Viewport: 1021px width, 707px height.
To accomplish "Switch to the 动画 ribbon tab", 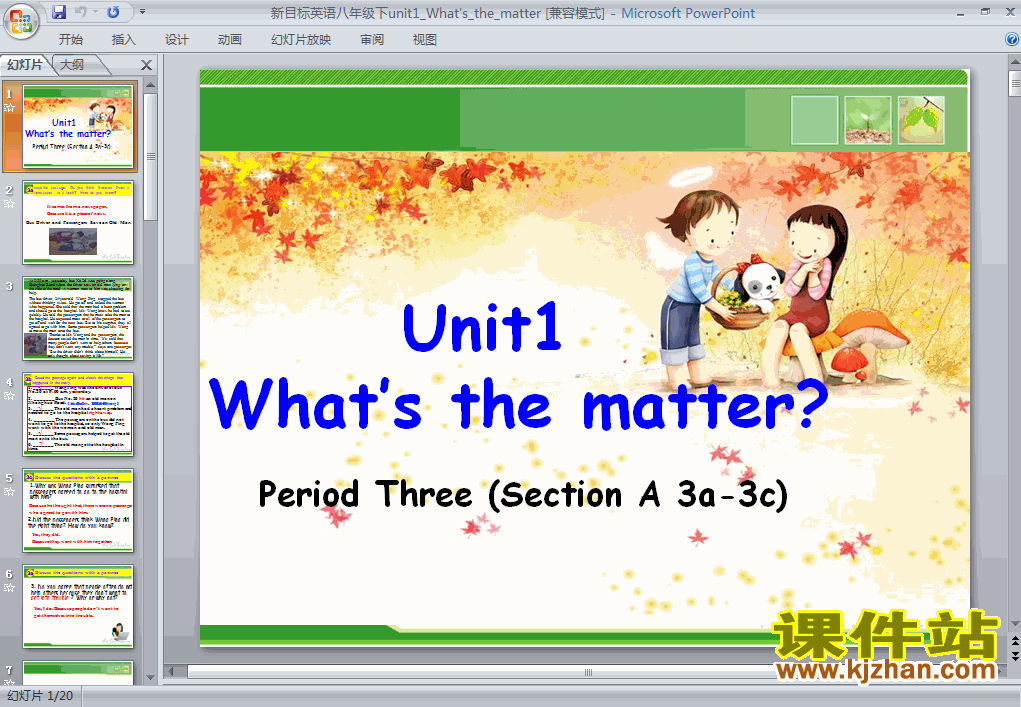I will pos(230,40).
